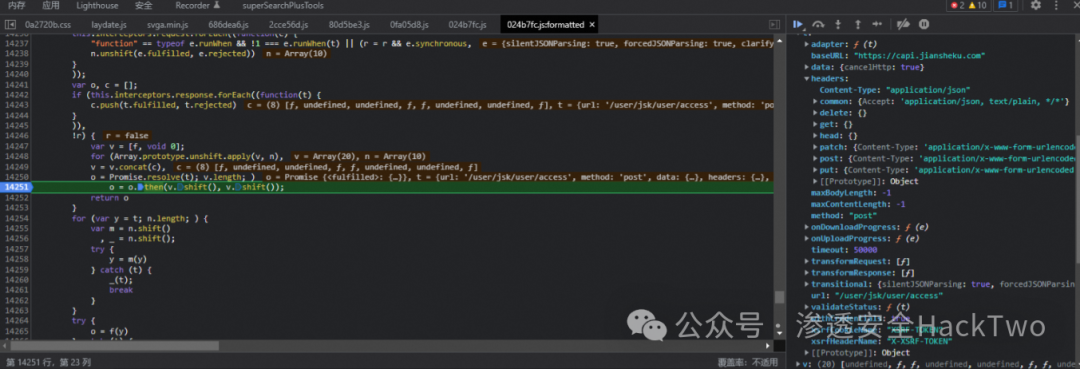Select the 686dea6.js file tab
1080x369 pixels.
click(229, 25)
